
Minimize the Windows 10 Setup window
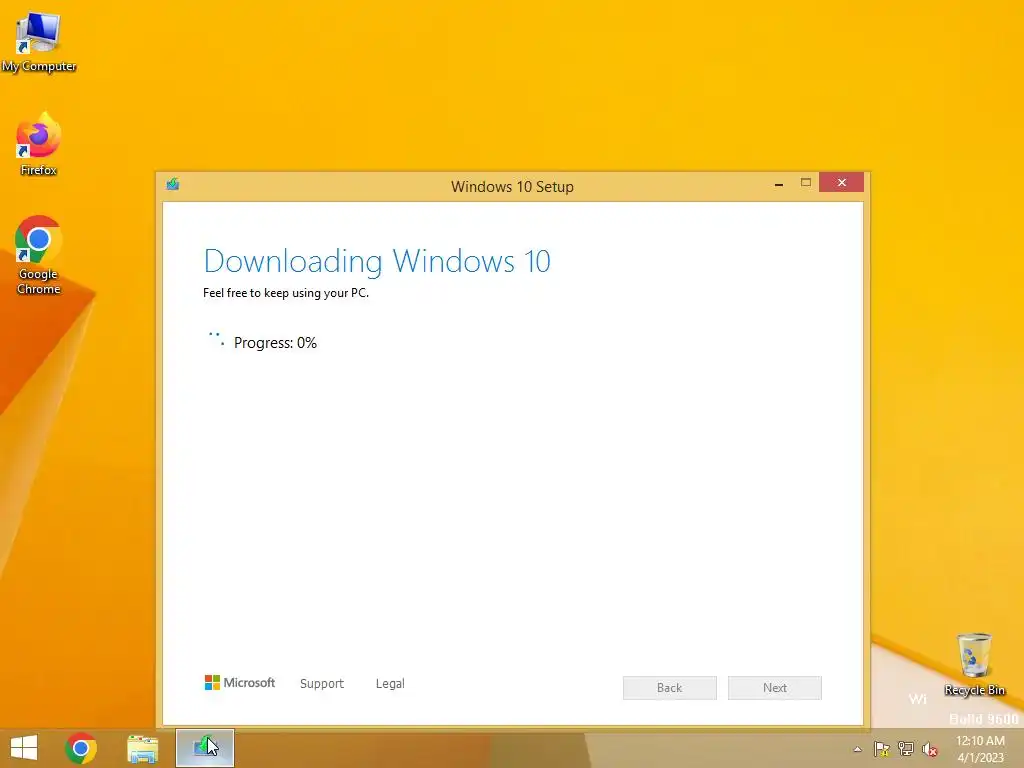(778, 184)
